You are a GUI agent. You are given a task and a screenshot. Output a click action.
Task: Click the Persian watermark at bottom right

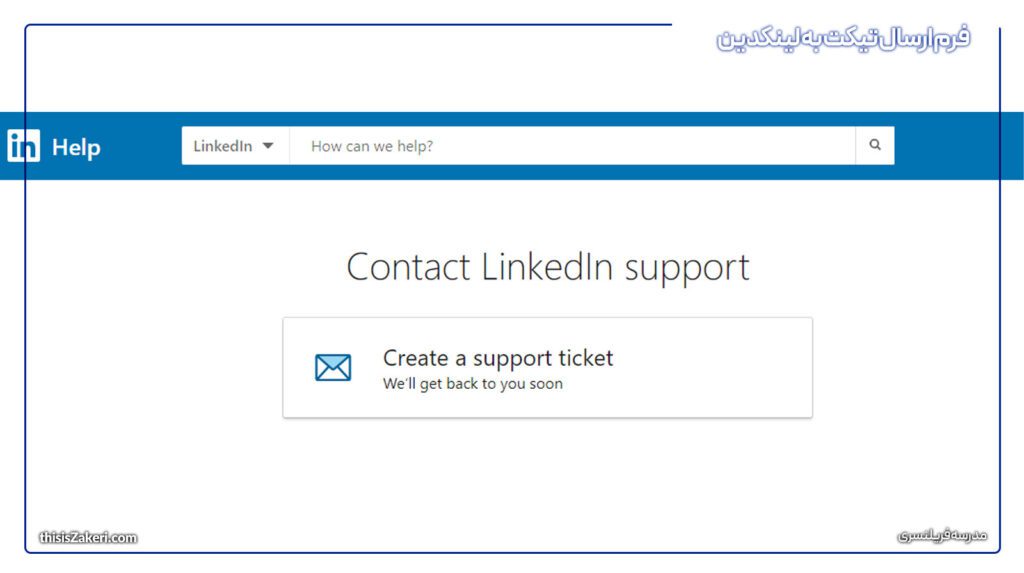point(942,536)
